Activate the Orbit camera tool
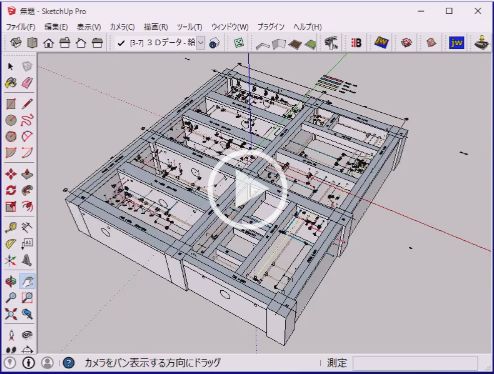 pyautogui.click(x=11, y=281)
